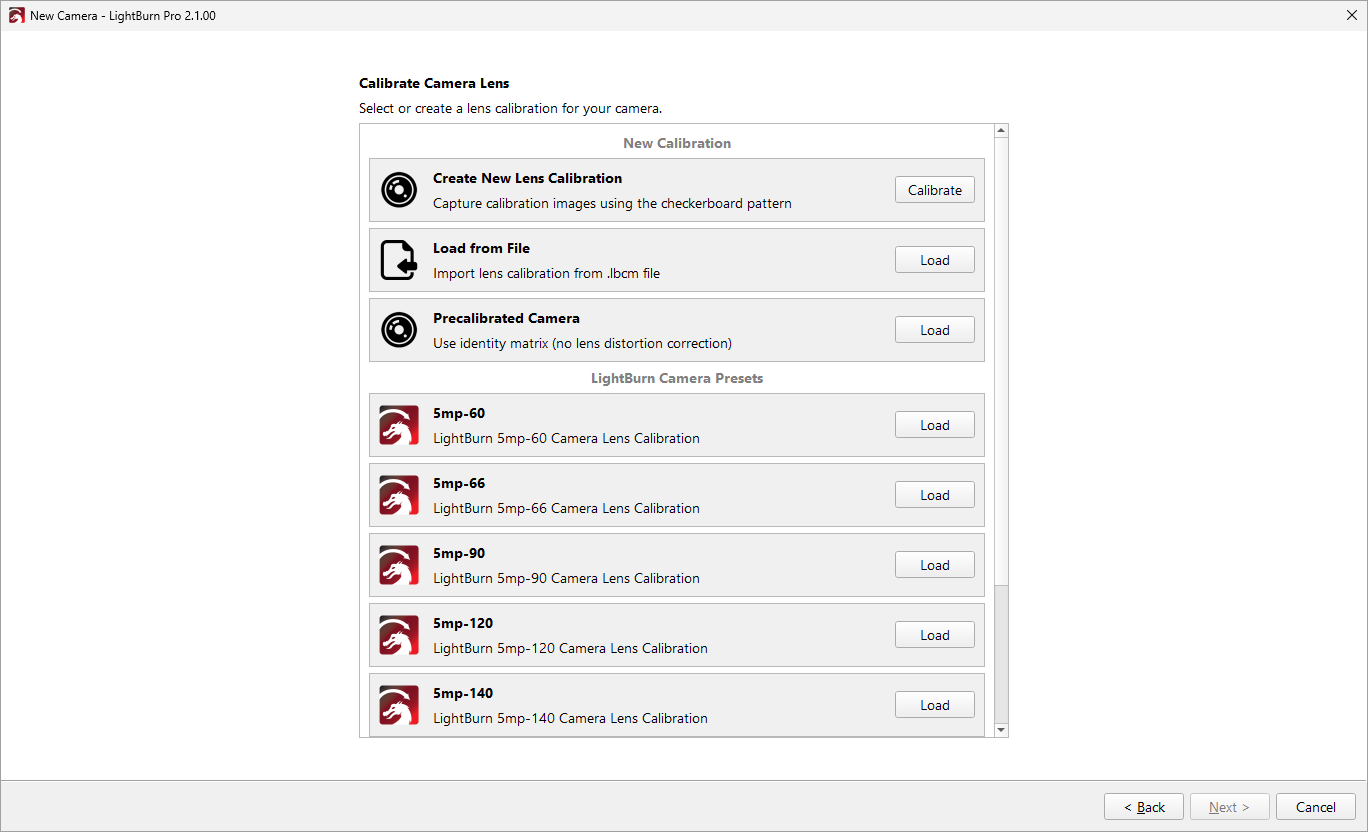1368x832 pixels.
Task: Click the 'LightBurn 5mp-120 Camera Lens Calibration' description
Action: pyautogui.click(x=570, y=648)
